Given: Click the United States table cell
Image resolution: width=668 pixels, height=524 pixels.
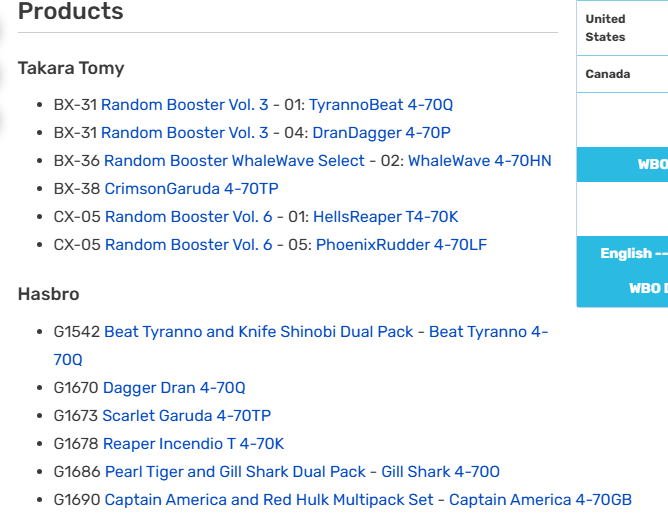Looking at the screenshot, I should (x=620, y=28).
